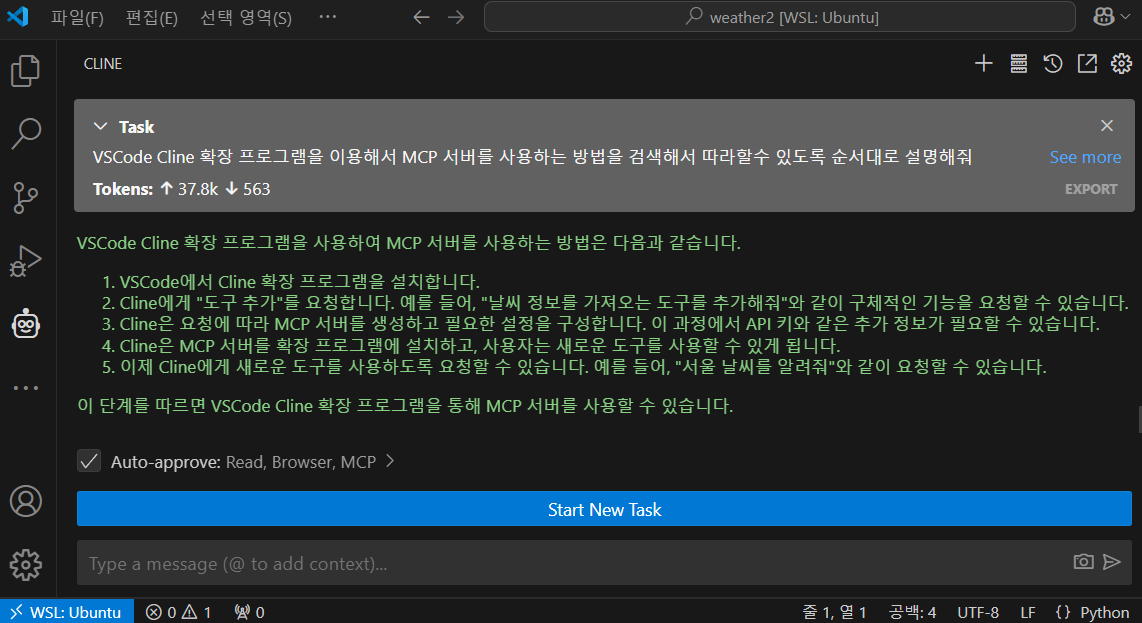The image size is (1142, 623).
Task: Open the Accounts menu icon
Action: click(x=25, y=501)
